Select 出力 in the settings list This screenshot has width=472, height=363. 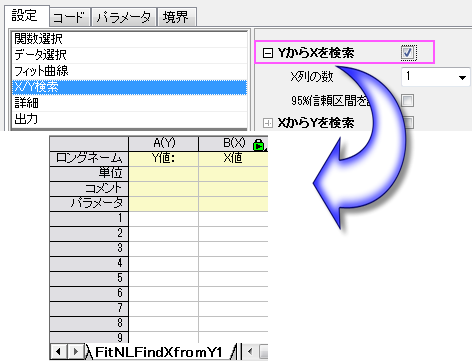[x=129, y=119]
